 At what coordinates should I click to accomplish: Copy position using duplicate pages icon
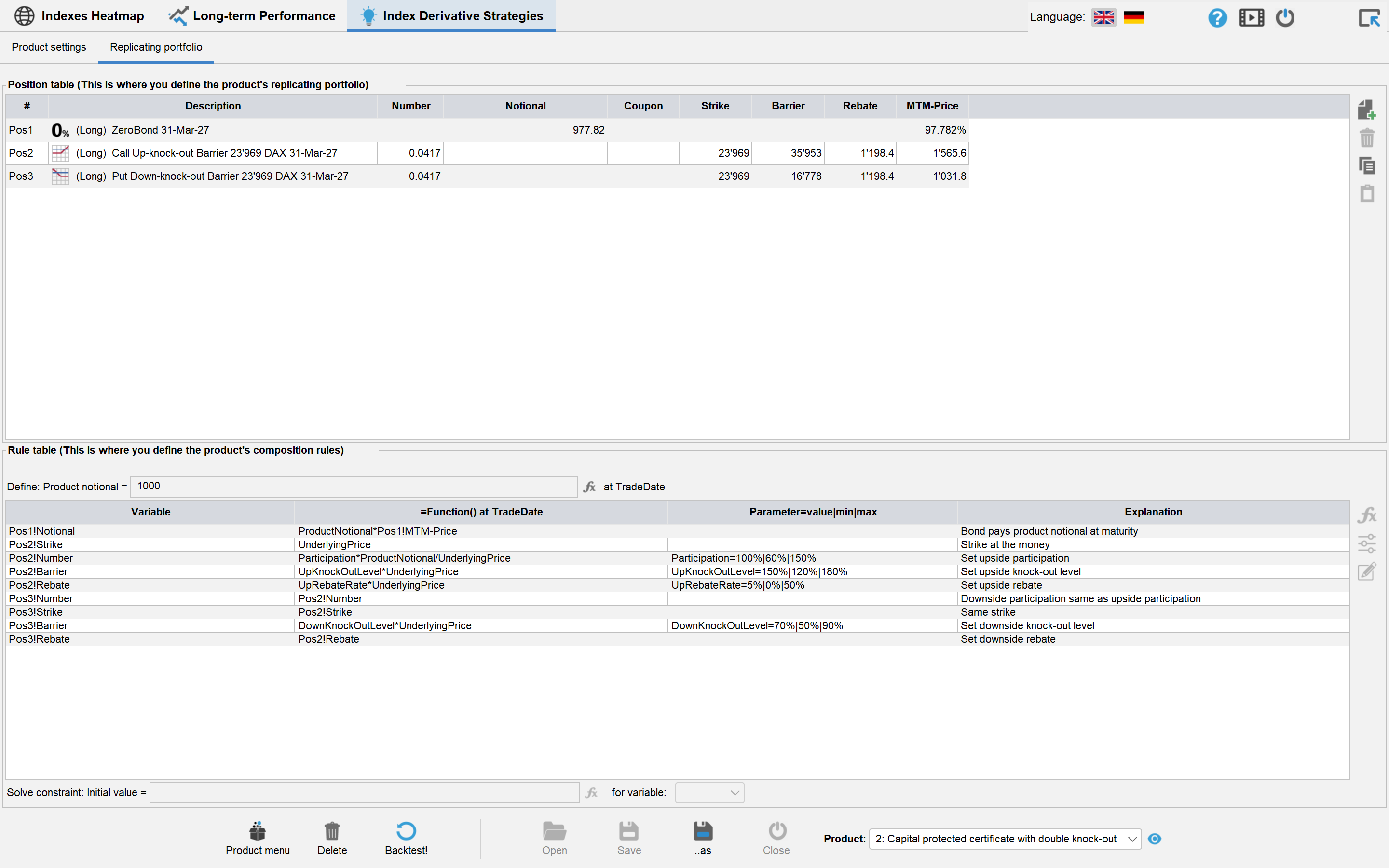(x=1367, y=165)
